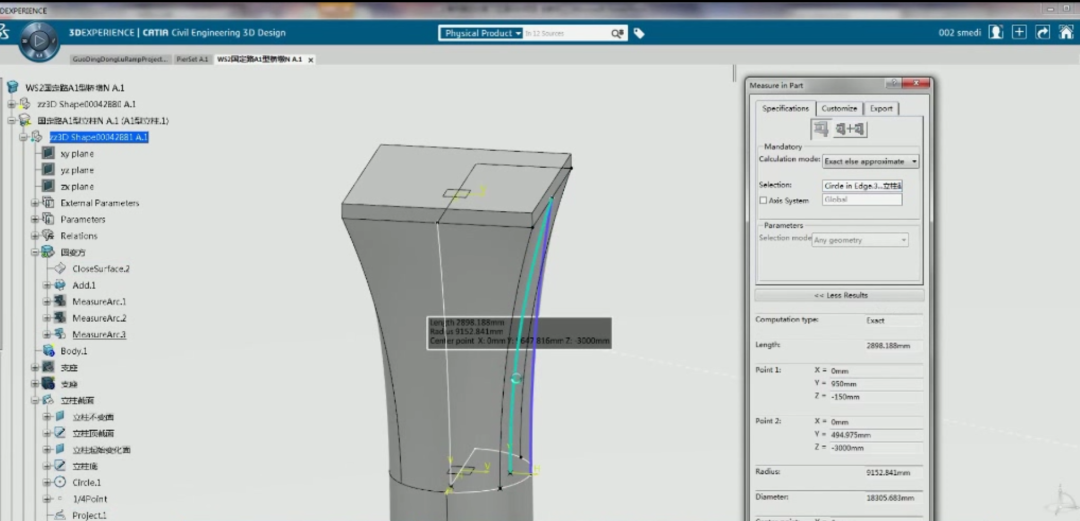Click the Radius value 9152.841mm
Screen dimensions: 1080x521
coord(888,473)
